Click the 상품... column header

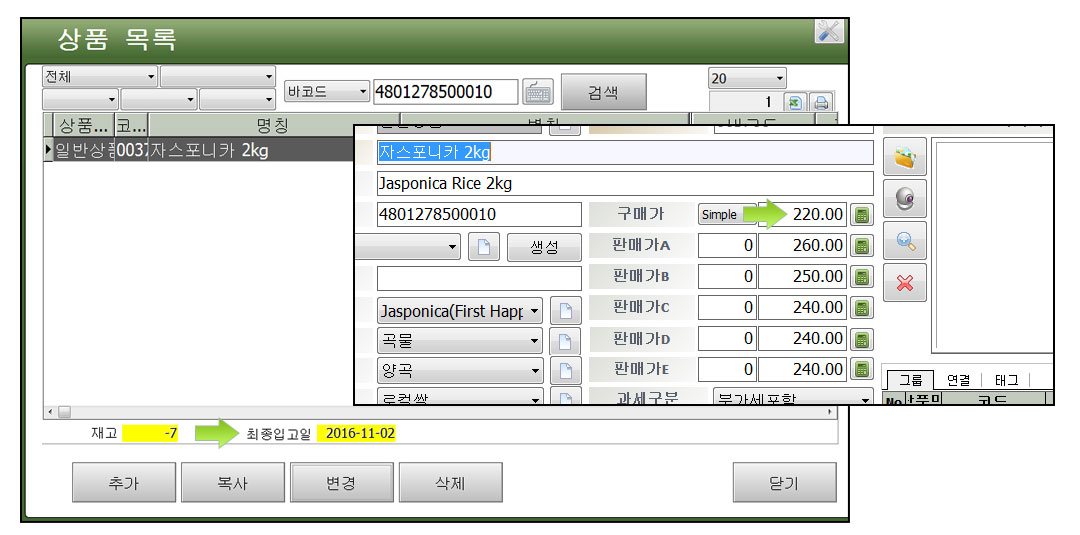83,125
